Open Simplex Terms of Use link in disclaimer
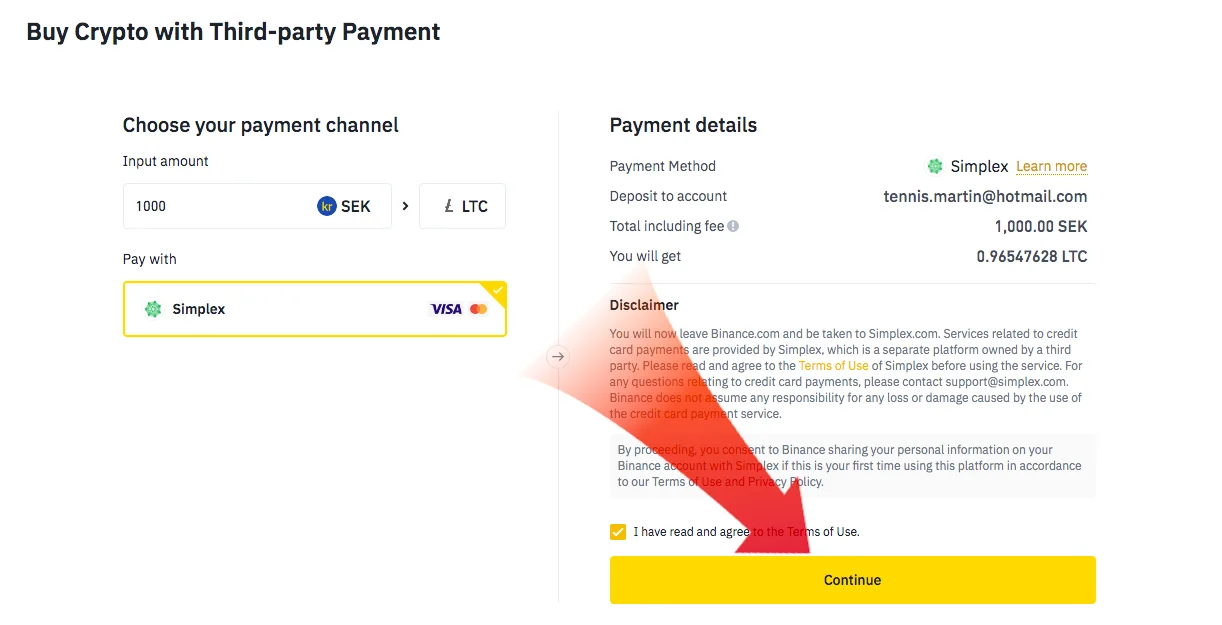 (x=833, y=366)
